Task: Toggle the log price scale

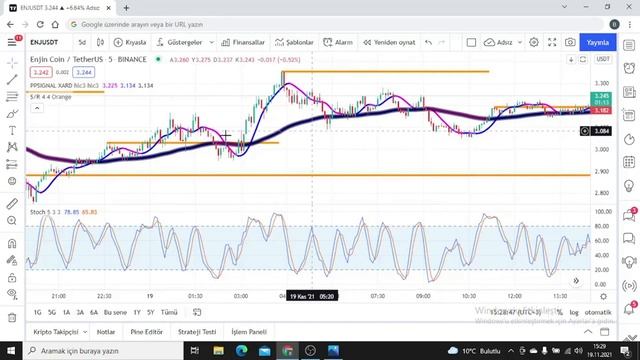Action: point(574,312)
